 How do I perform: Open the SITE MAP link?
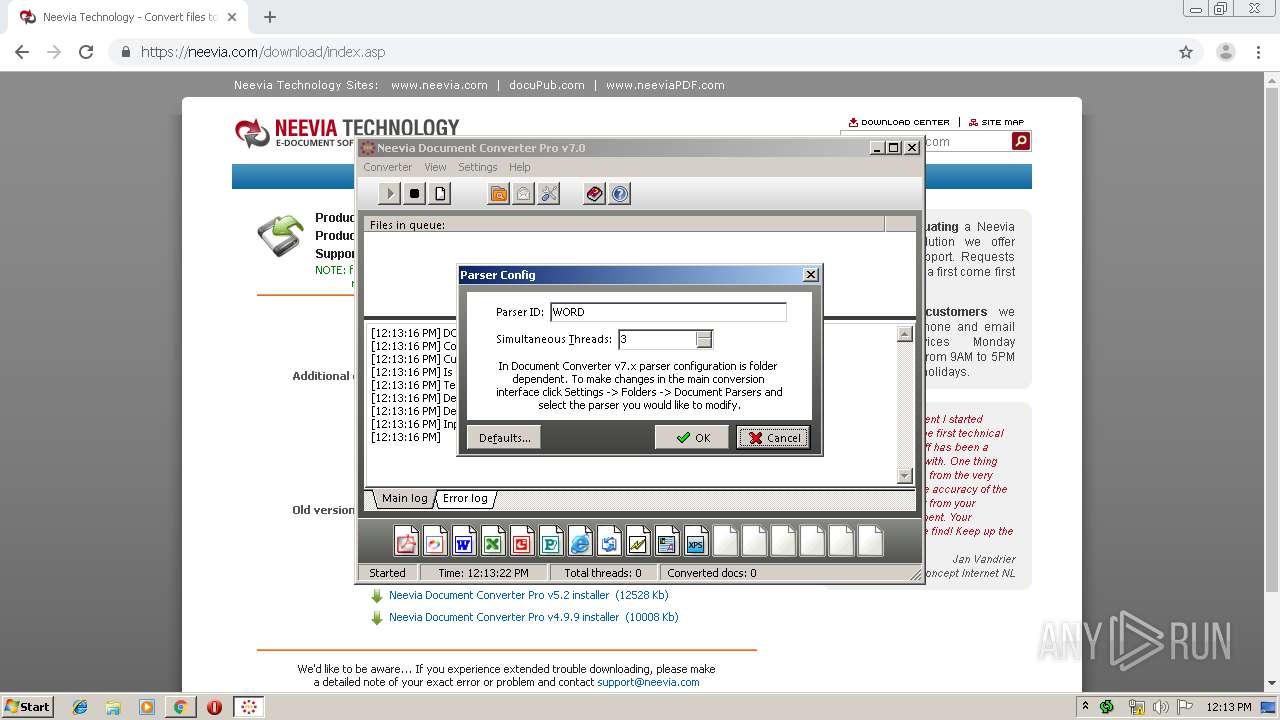tap(996, 122)
